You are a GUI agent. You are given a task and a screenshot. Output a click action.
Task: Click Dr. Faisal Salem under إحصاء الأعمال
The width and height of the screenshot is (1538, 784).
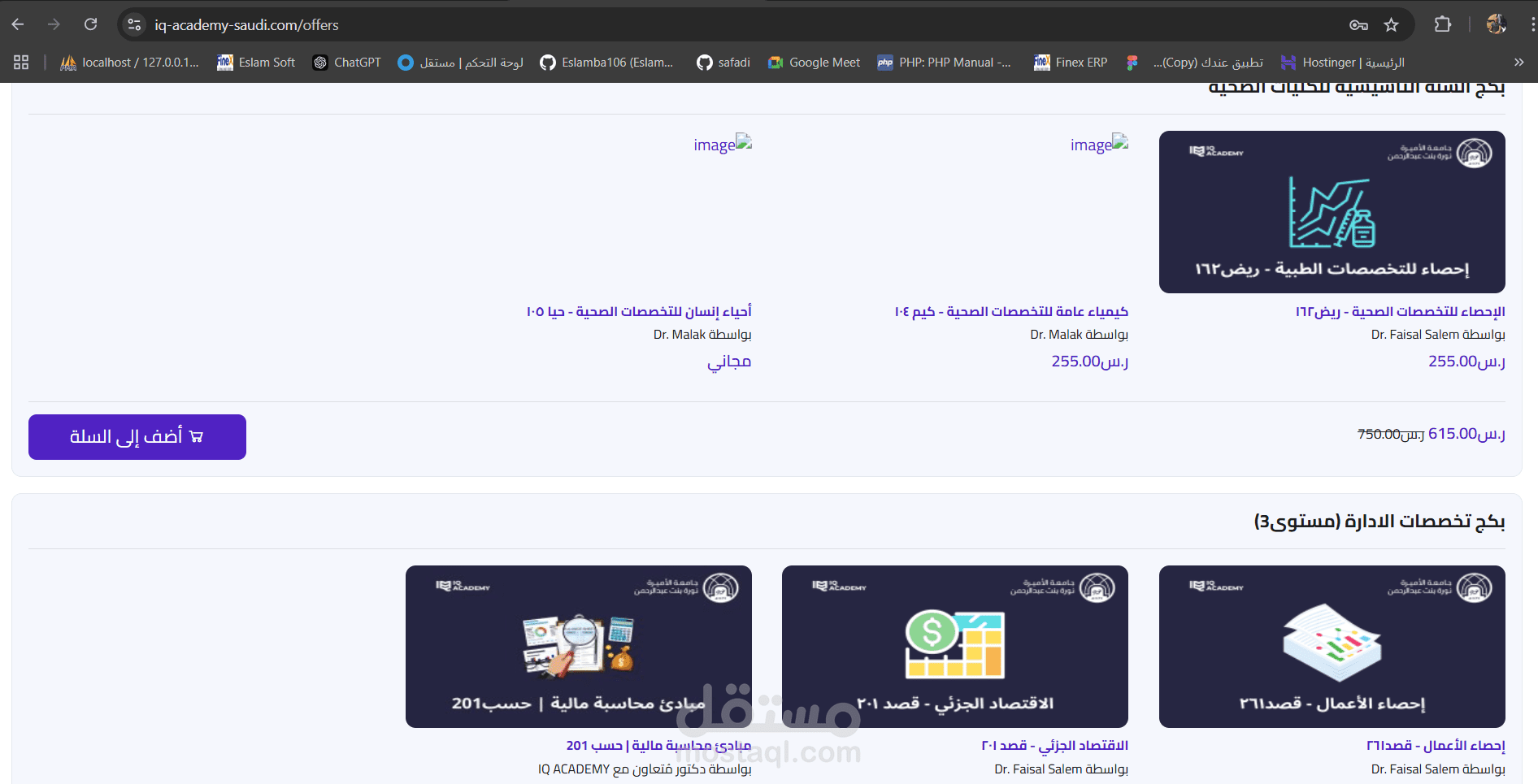pos(1438,769)
